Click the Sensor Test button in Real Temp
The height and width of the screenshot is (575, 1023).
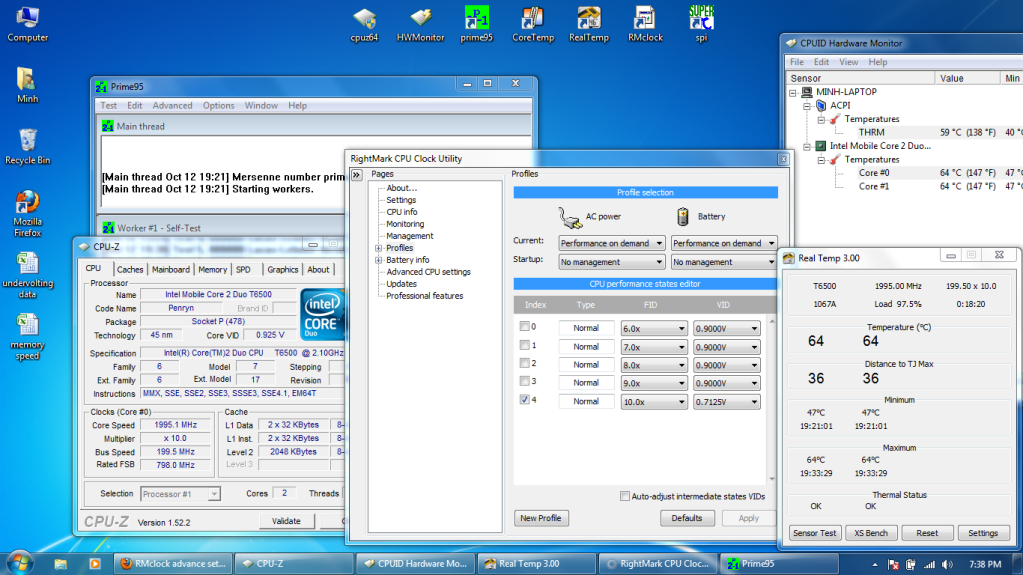click(814, 533)
